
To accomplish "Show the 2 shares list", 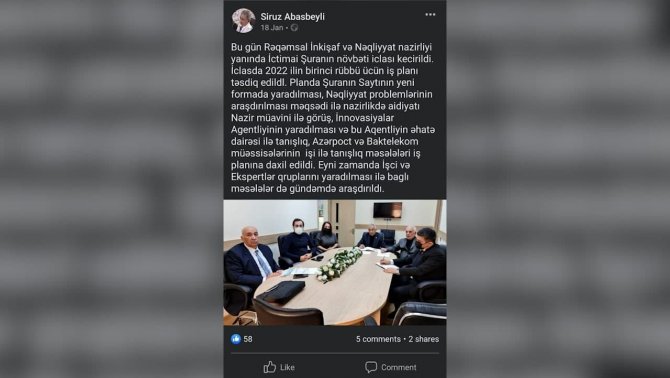I will click(x=423, y=339).
